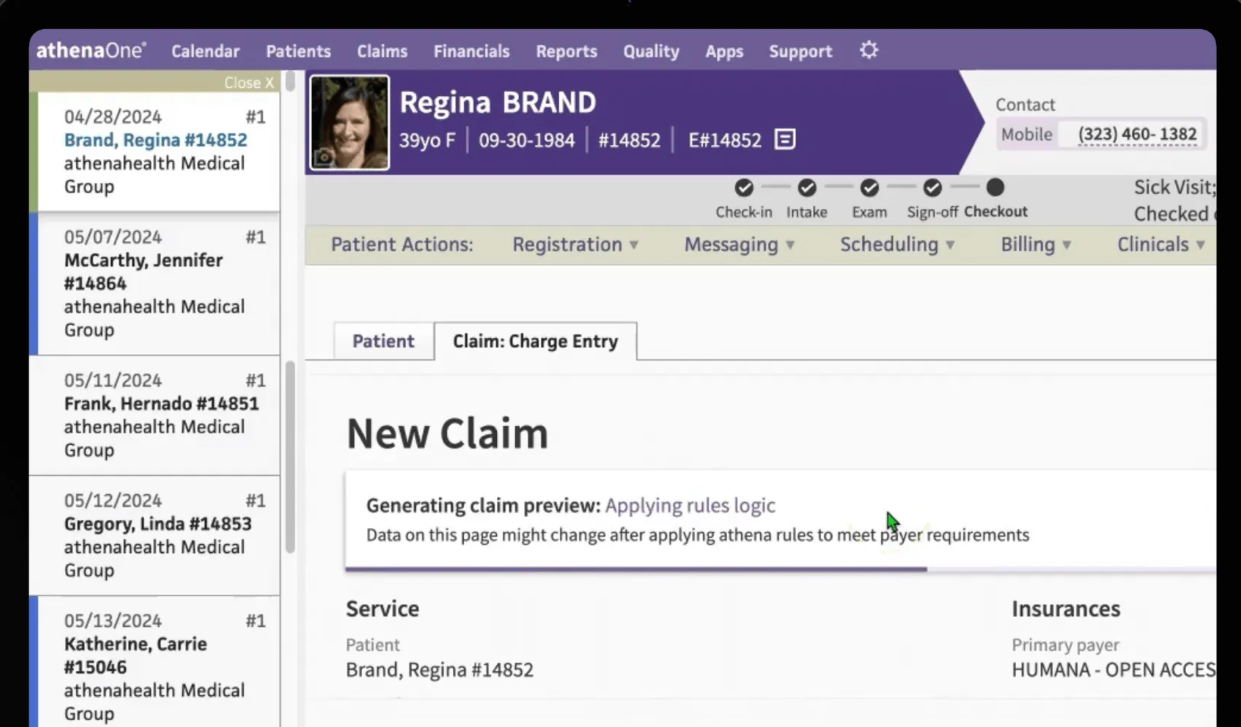This screenshot has width=1241, height=727.
Task: Expand the Billing dropdown
Action: [1036, 244]
